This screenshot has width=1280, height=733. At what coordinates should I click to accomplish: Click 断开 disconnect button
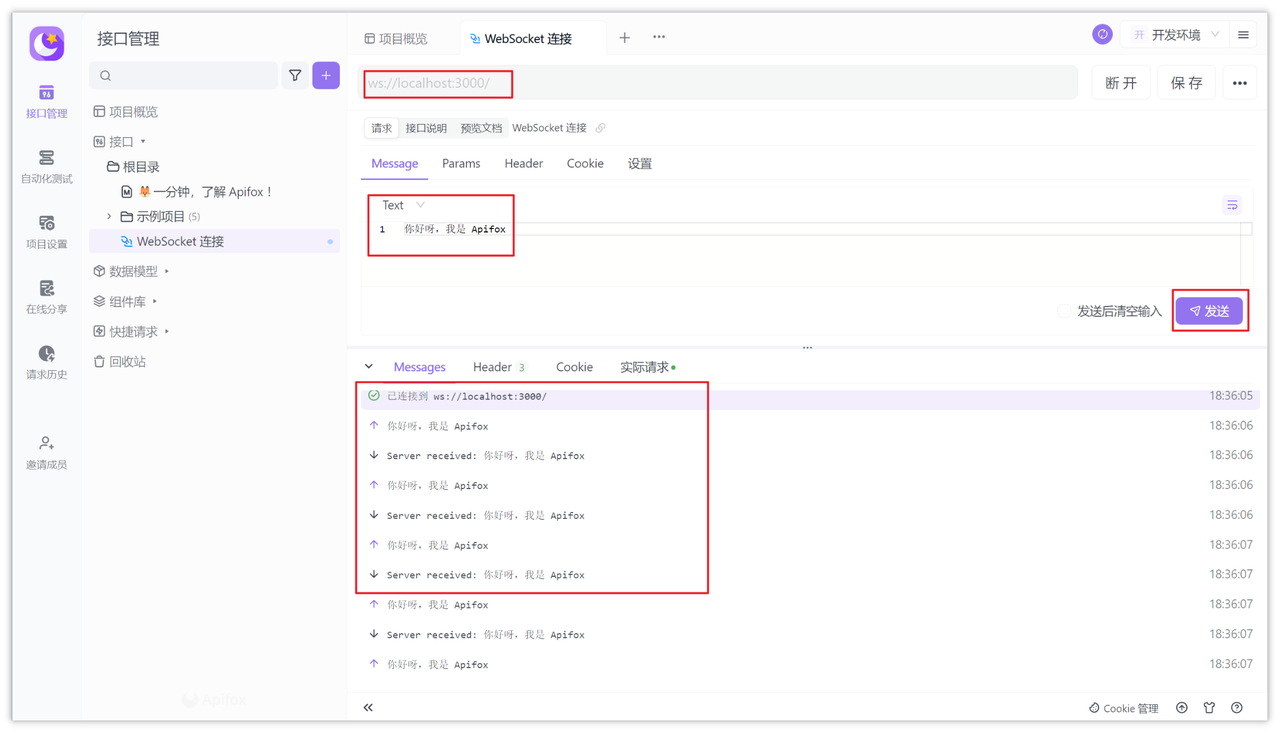click(1121, 83)
